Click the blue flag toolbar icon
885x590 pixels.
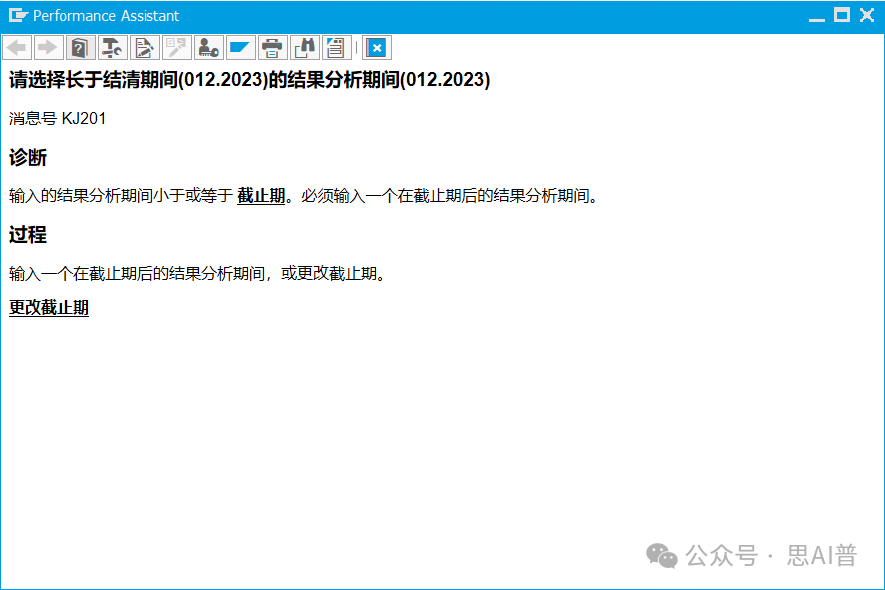pyautogui.click(x=240, y=47)
